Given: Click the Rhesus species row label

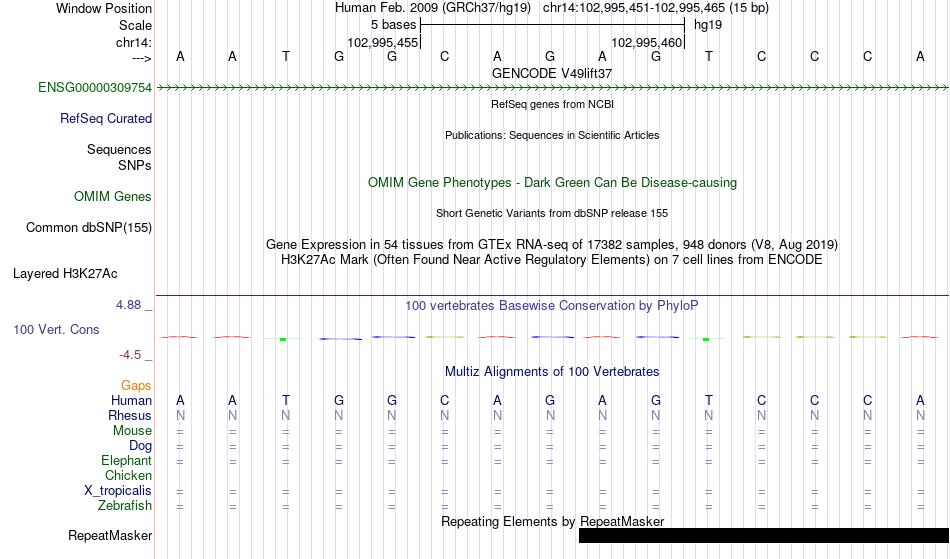Looking at the screenshot, I should click(x=130, y=415).
